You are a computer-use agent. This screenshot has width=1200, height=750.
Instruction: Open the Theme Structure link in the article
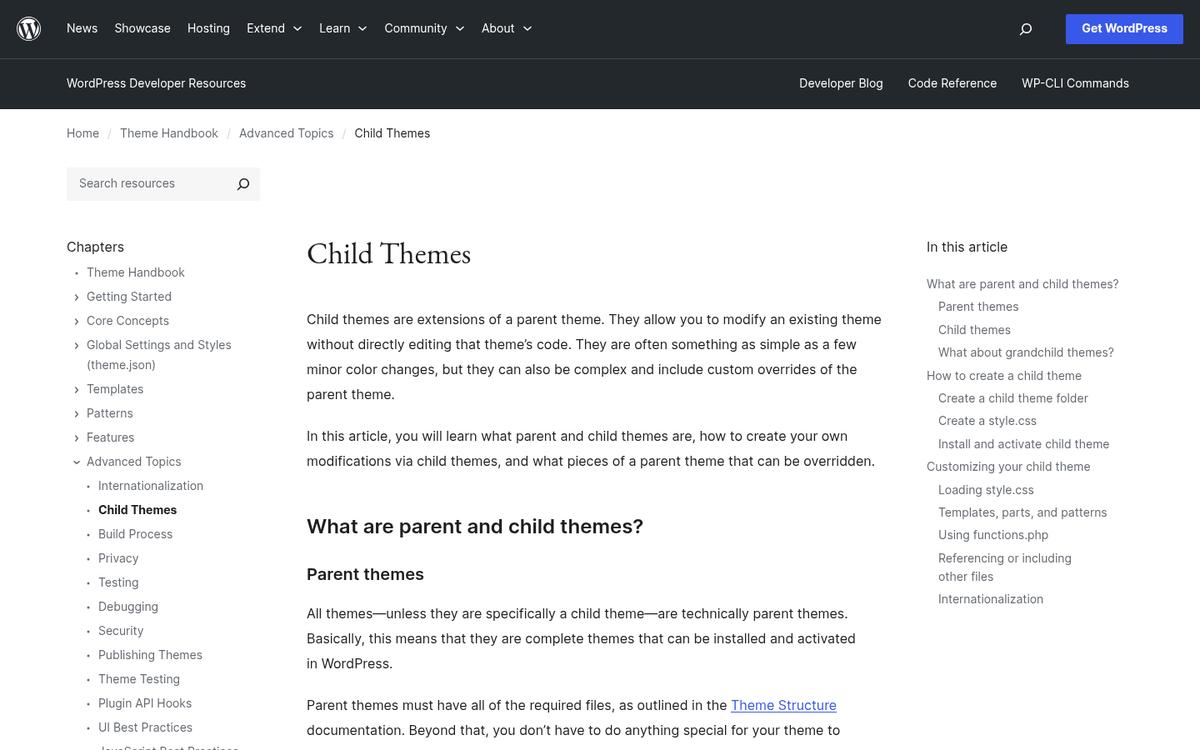[783, 705]
